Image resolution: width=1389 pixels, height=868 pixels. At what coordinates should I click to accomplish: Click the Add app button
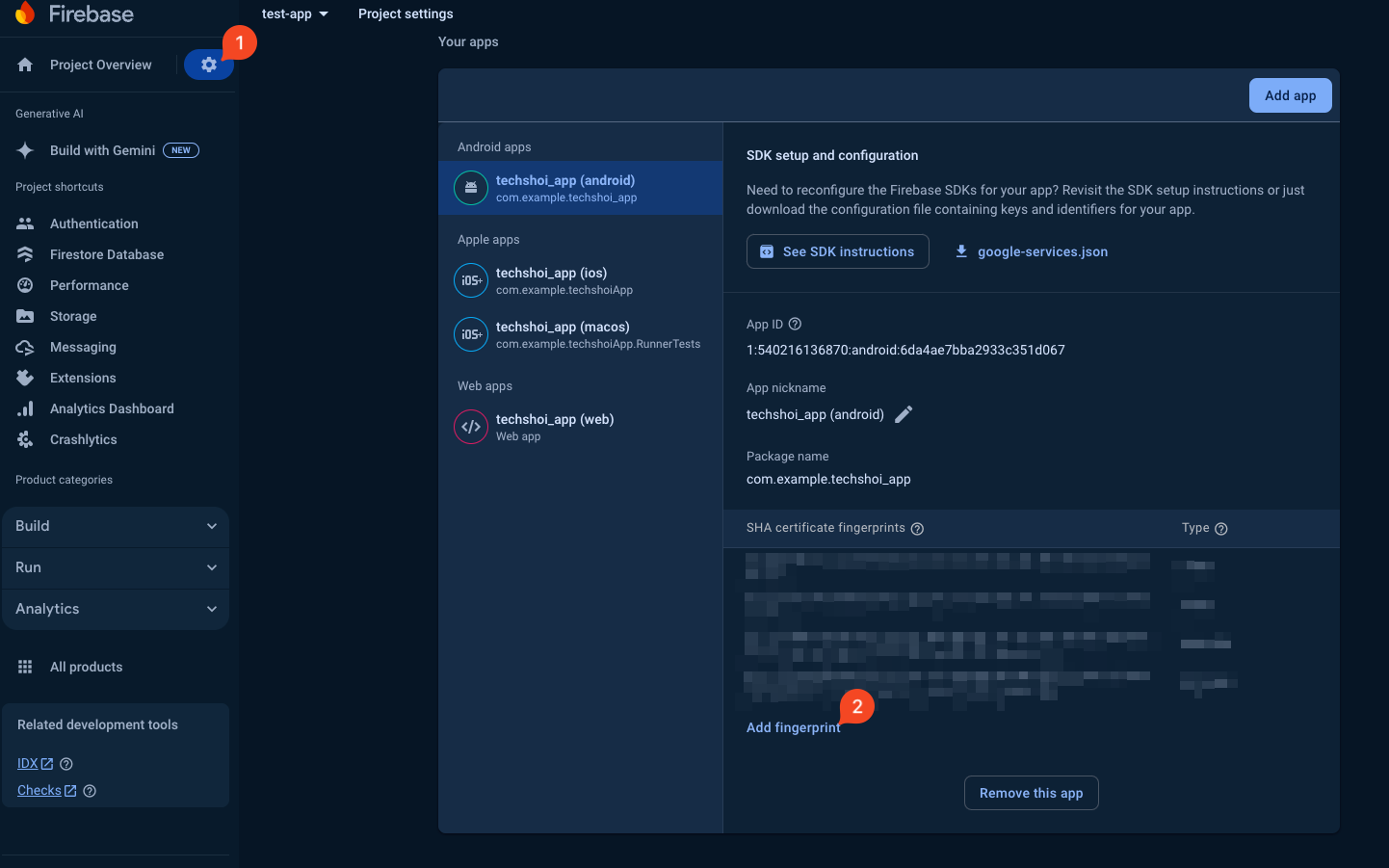pyautogui.click(x=1290, y=95)
